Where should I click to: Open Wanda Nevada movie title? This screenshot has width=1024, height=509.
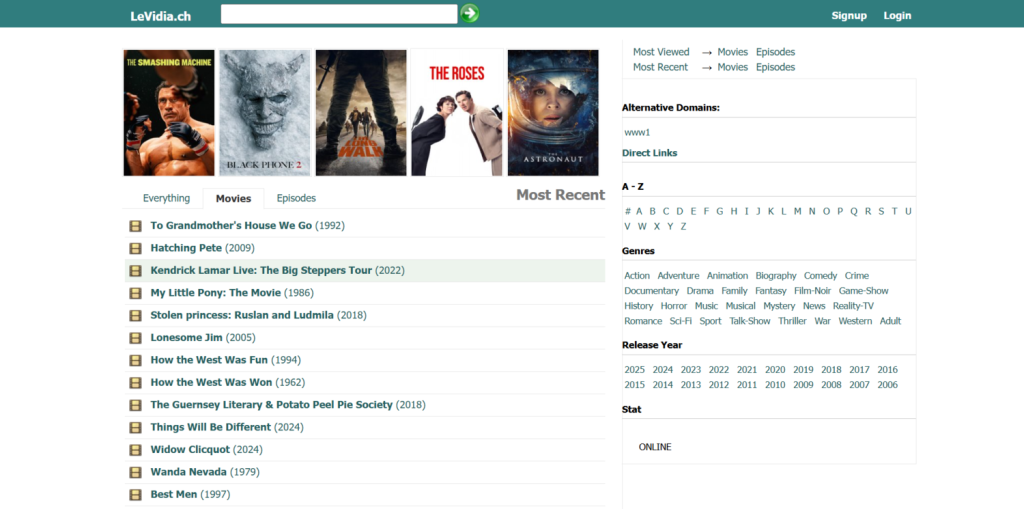[x=189, y=471]
